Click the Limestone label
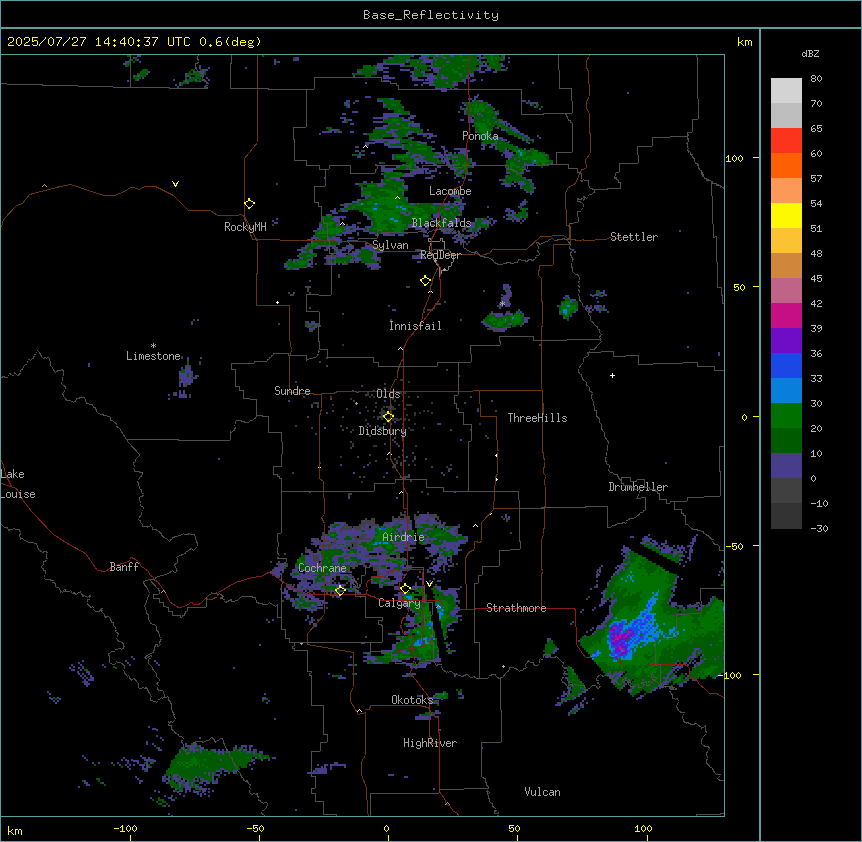The height and width of the screenshot is (842, 862). point(153,356)
